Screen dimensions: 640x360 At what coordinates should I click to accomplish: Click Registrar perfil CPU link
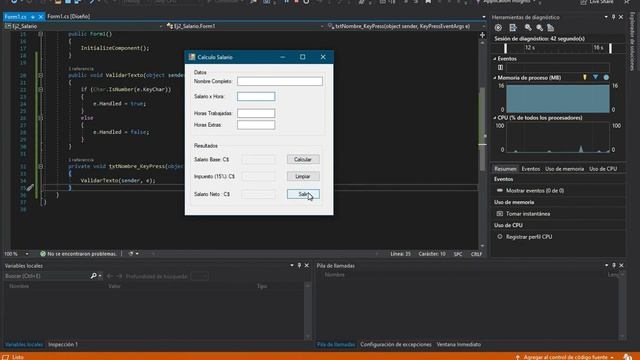coord(529,237)
